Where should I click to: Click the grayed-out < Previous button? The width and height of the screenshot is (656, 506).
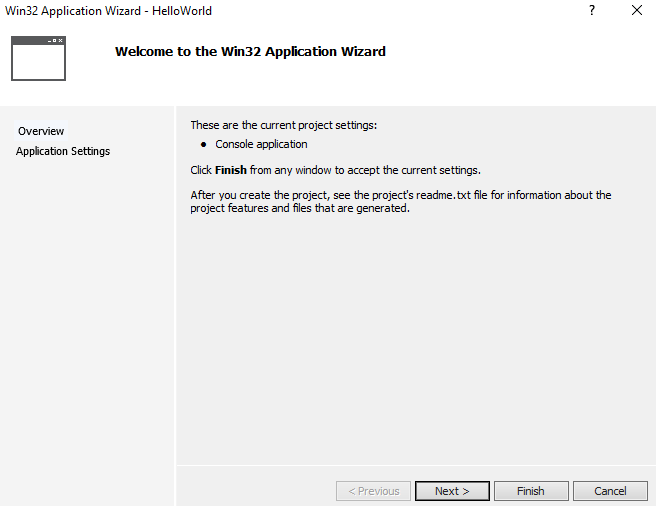(x=374, y=491)
